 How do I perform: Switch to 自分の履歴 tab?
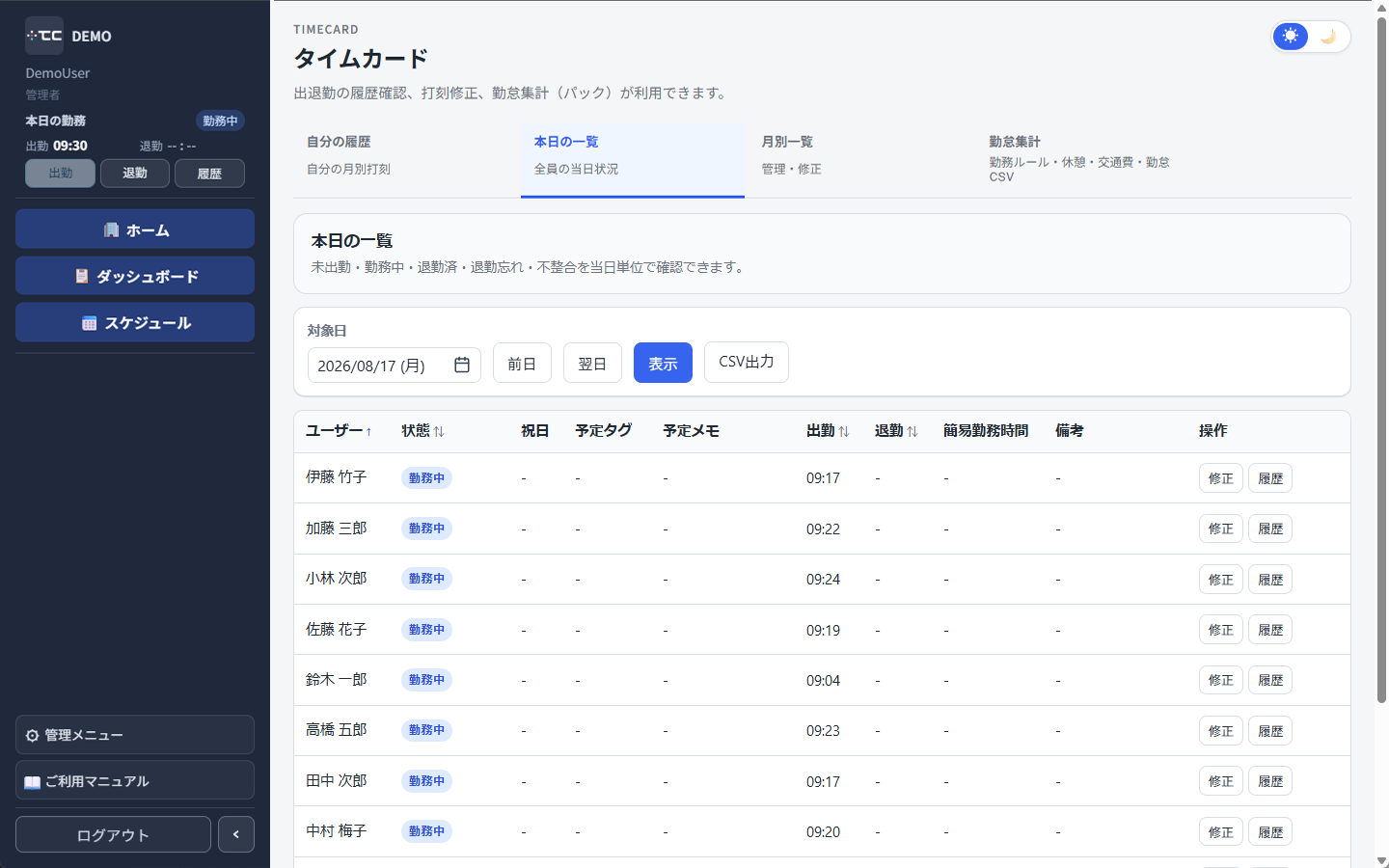(405, 159)
